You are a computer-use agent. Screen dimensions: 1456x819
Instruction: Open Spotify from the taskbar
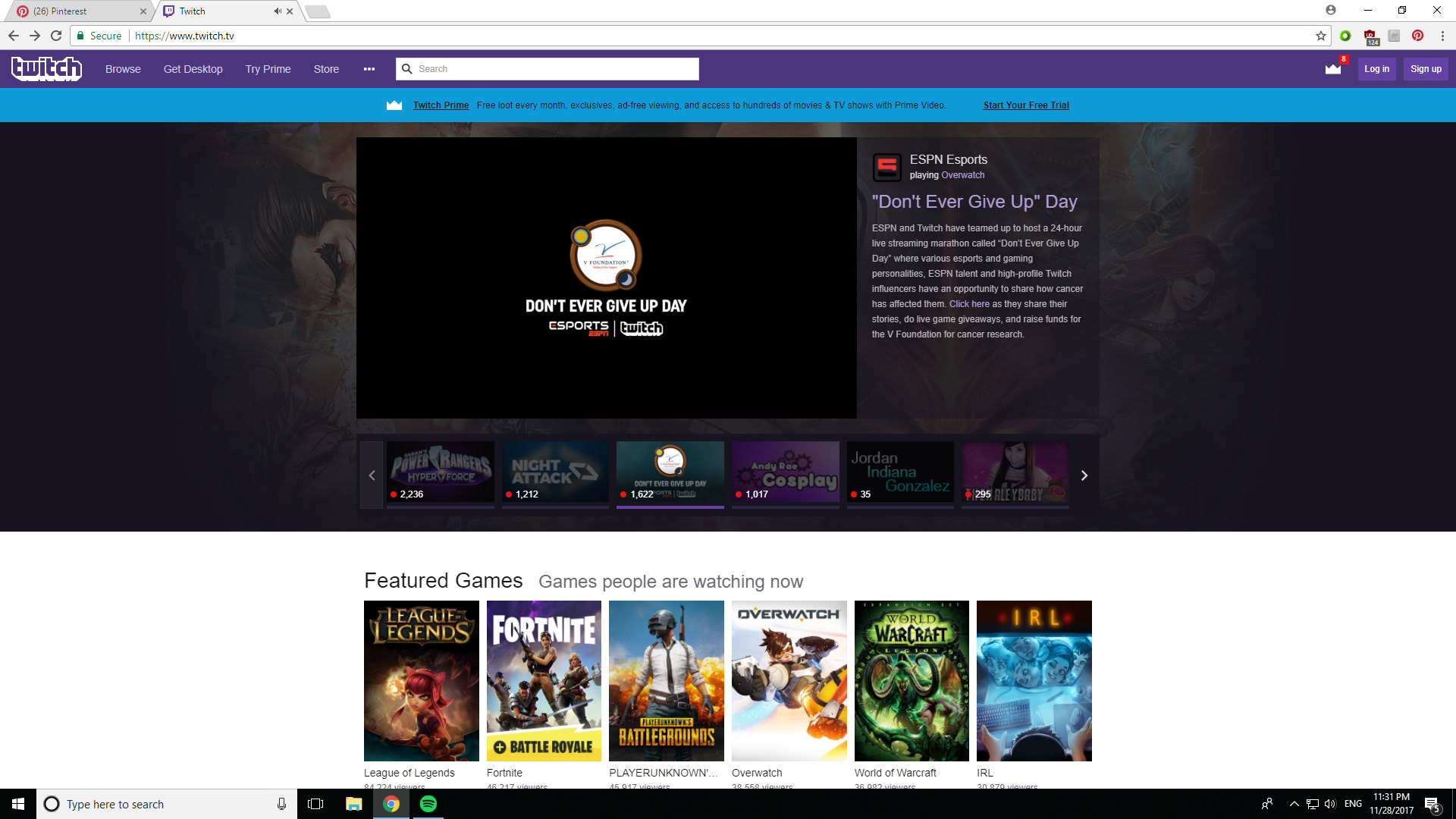point(428,804)
